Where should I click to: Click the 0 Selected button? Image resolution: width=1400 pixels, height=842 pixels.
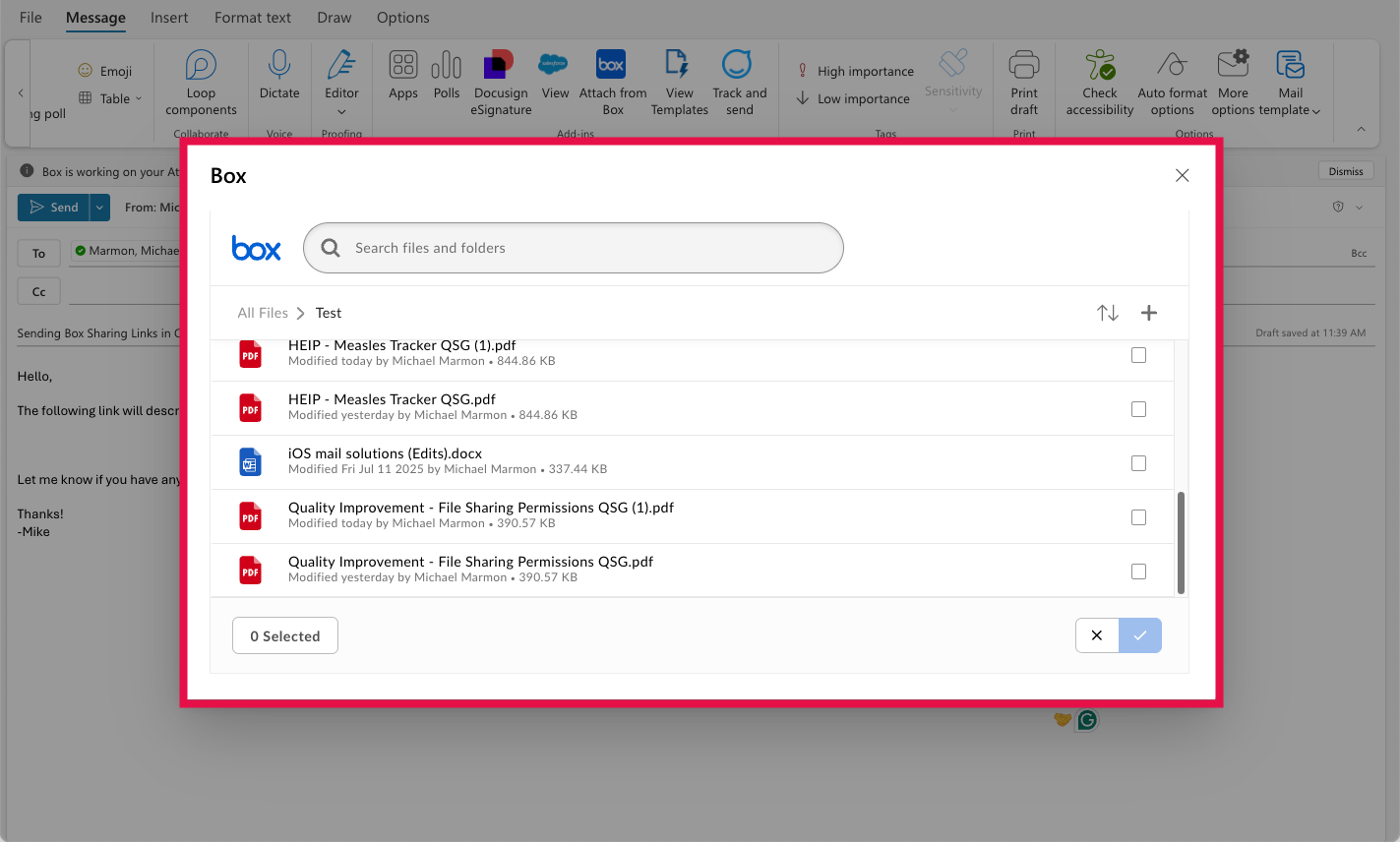tap(285, 635)
